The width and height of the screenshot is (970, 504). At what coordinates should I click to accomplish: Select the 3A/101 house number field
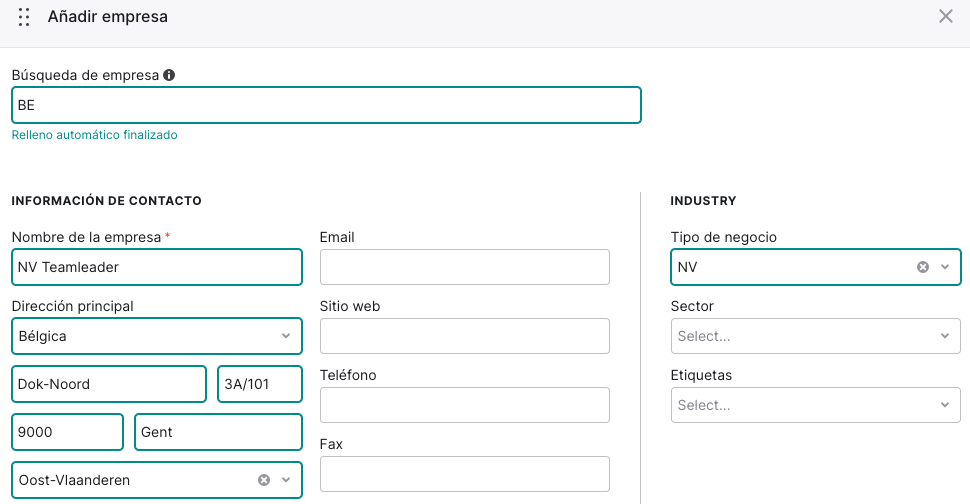point(260,384)
